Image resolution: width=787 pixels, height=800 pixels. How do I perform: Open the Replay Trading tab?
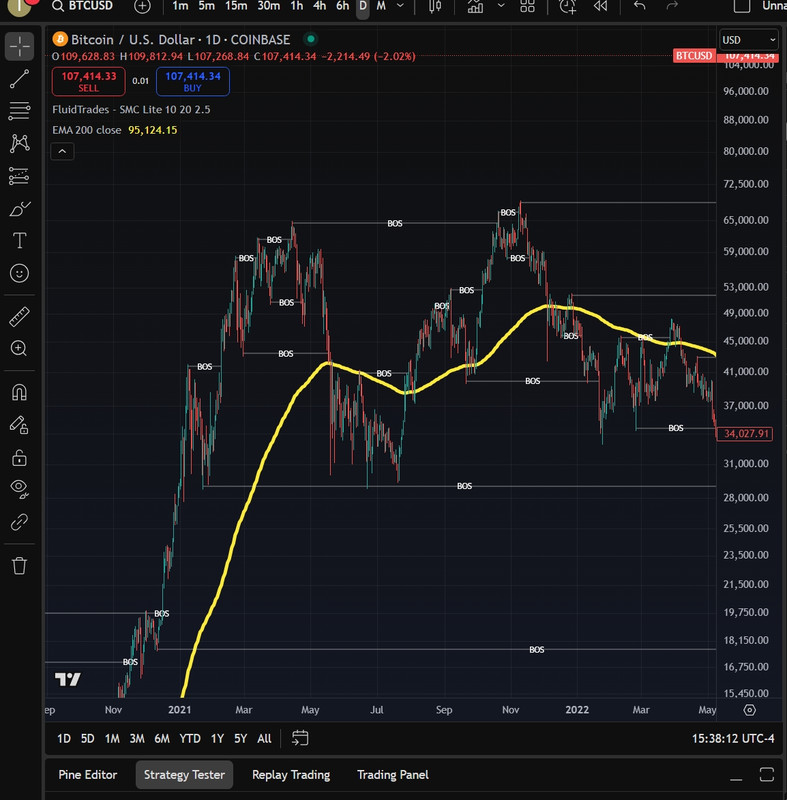click(291, 774)
